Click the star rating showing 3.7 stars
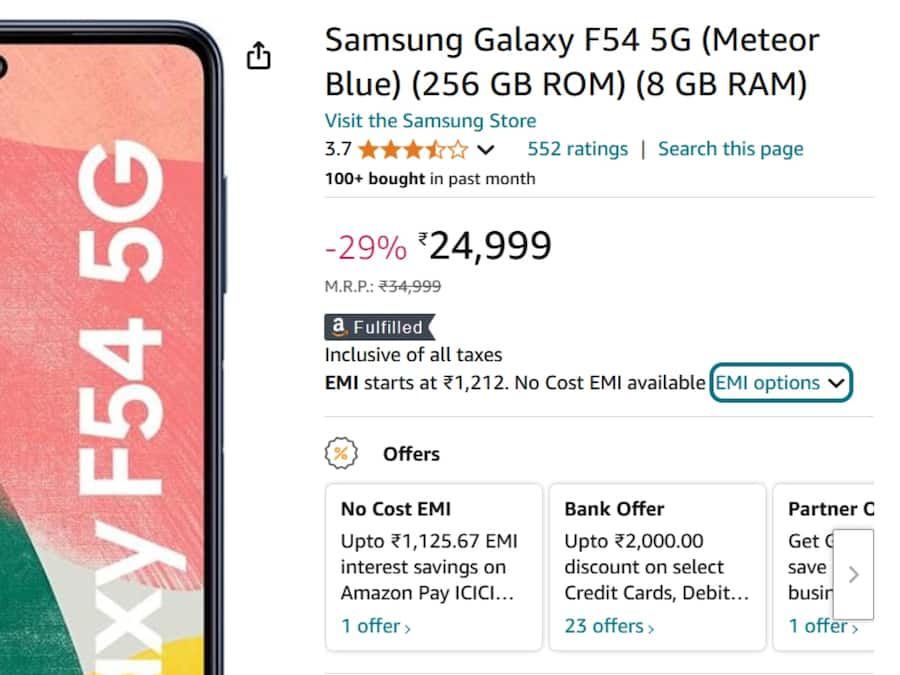Screen dimensions: 900x675 click(x=411, y=148)
